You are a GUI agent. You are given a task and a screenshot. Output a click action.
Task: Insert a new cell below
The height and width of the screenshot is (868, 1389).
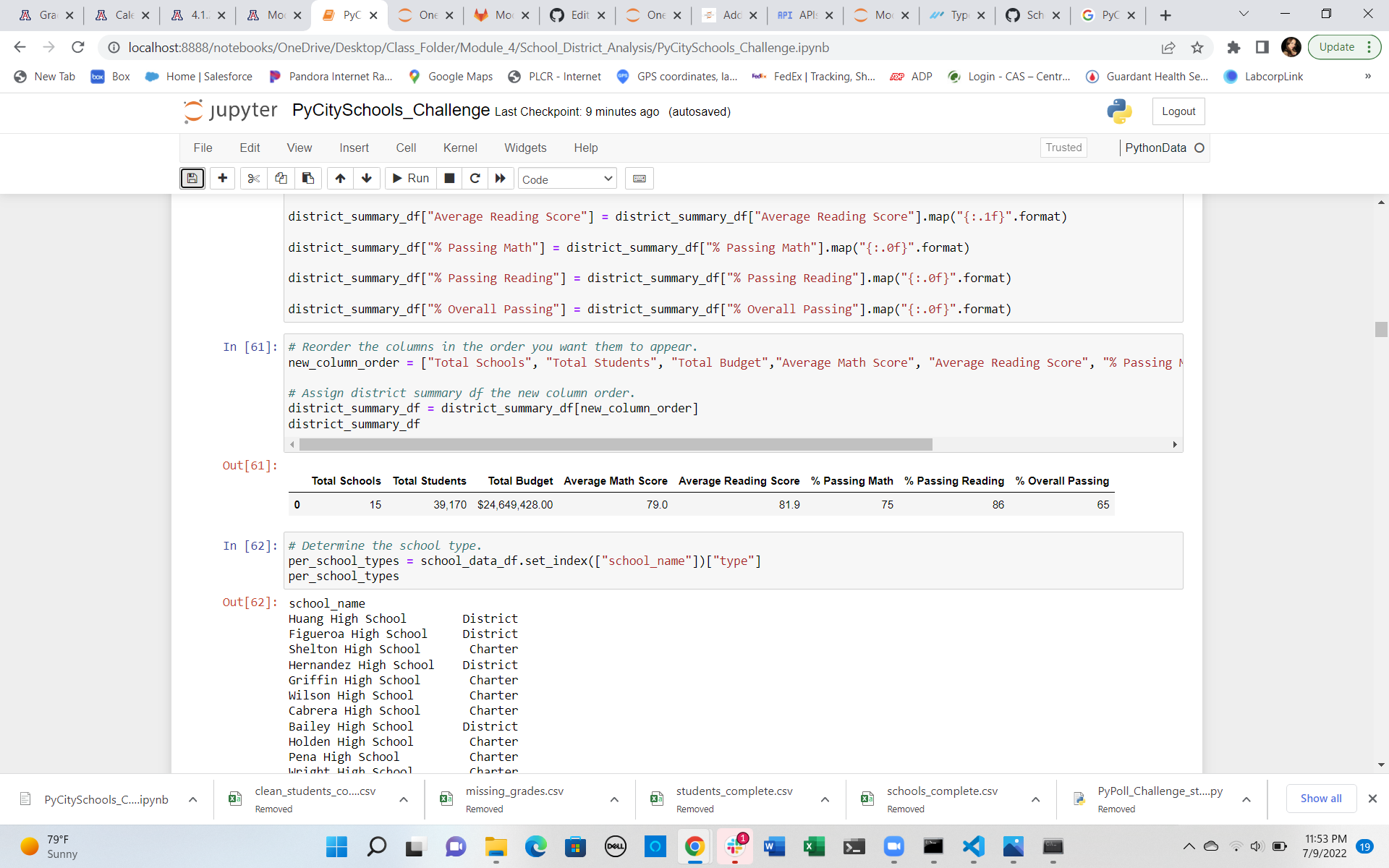222,178
